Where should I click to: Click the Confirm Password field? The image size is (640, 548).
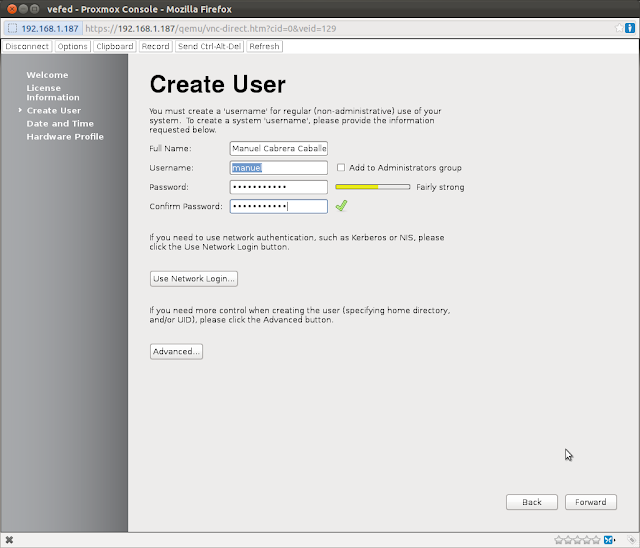coord(278,206)
